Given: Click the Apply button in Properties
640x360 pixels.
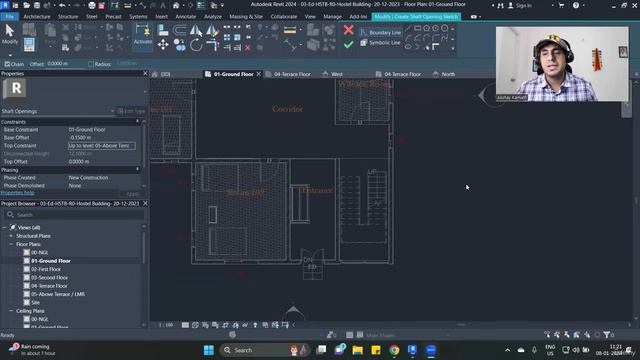Looking at the screenshot, I should pyautogui.click(x=133, y=194).
